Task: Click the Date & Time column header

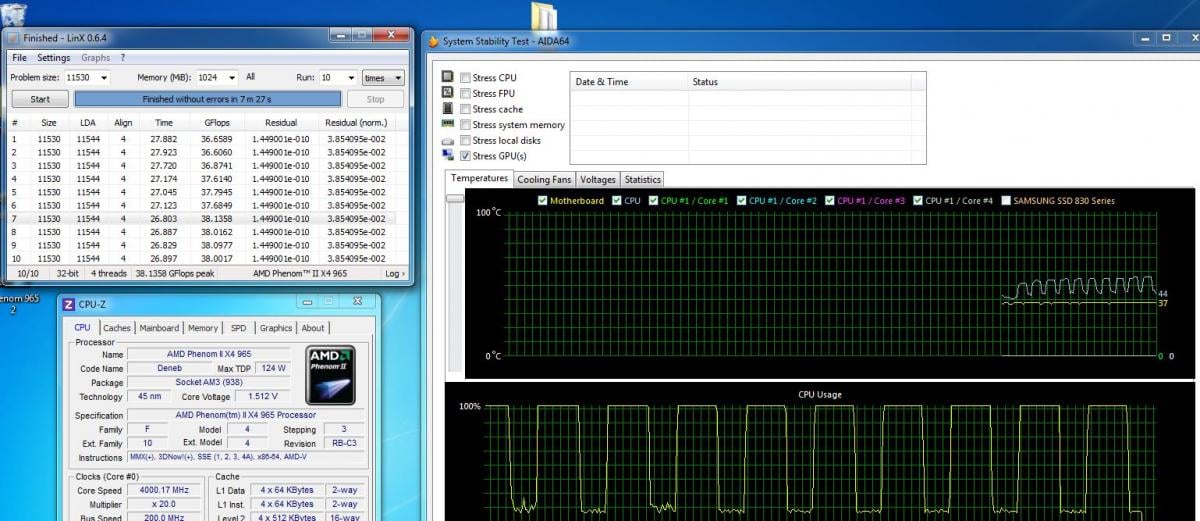Action: pos(628,82)
